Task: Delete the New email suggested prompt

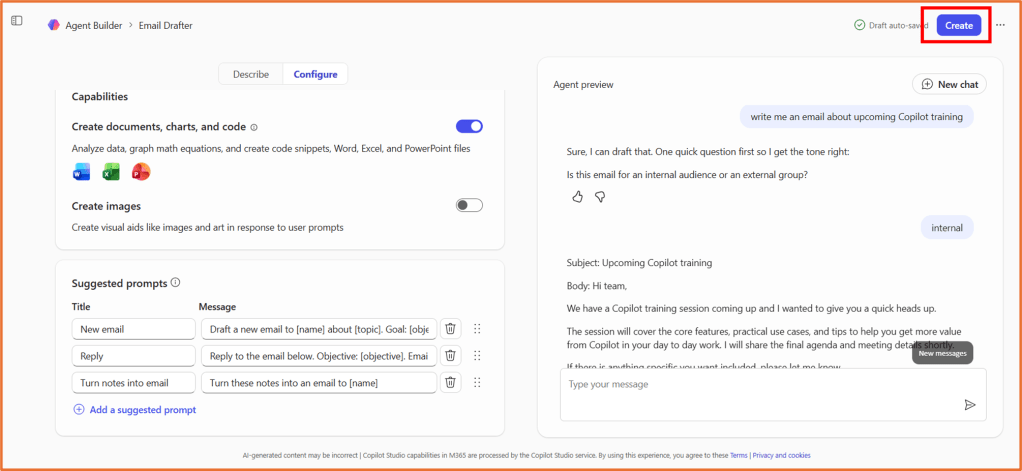Action: (x=450, y=329)
